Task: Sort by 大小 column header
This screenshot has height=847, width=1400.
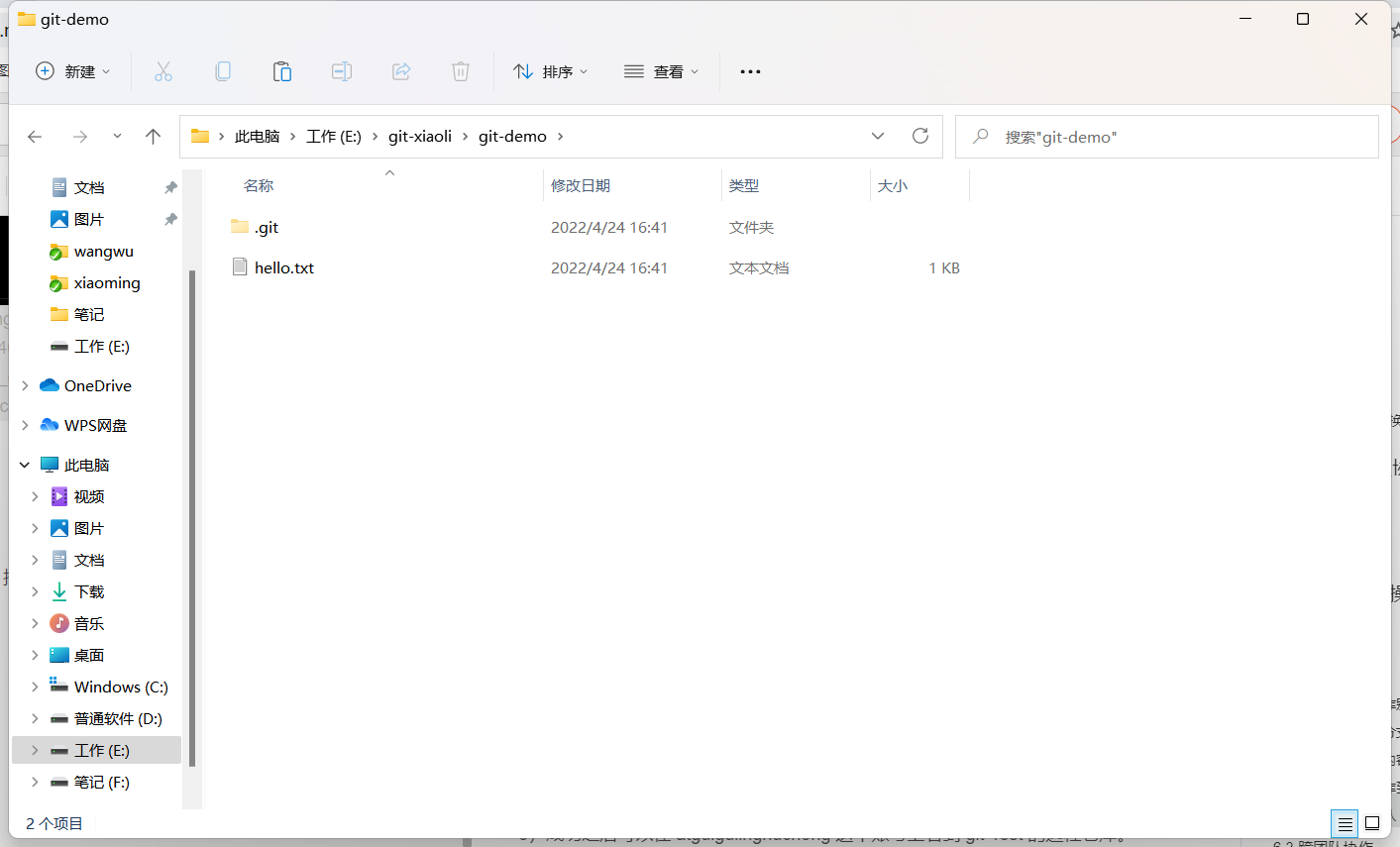Action: (893, 185)
